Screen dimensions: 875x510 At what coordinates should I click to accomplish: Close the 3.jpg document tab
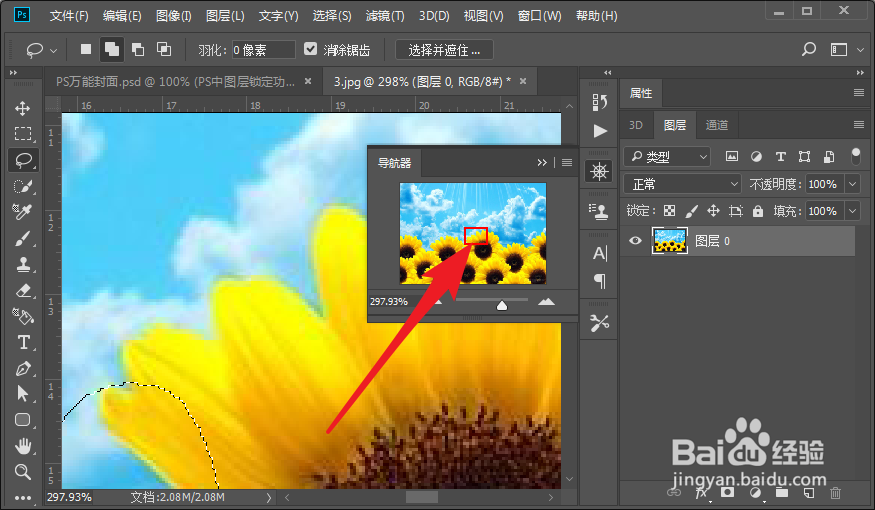[523, 81]
